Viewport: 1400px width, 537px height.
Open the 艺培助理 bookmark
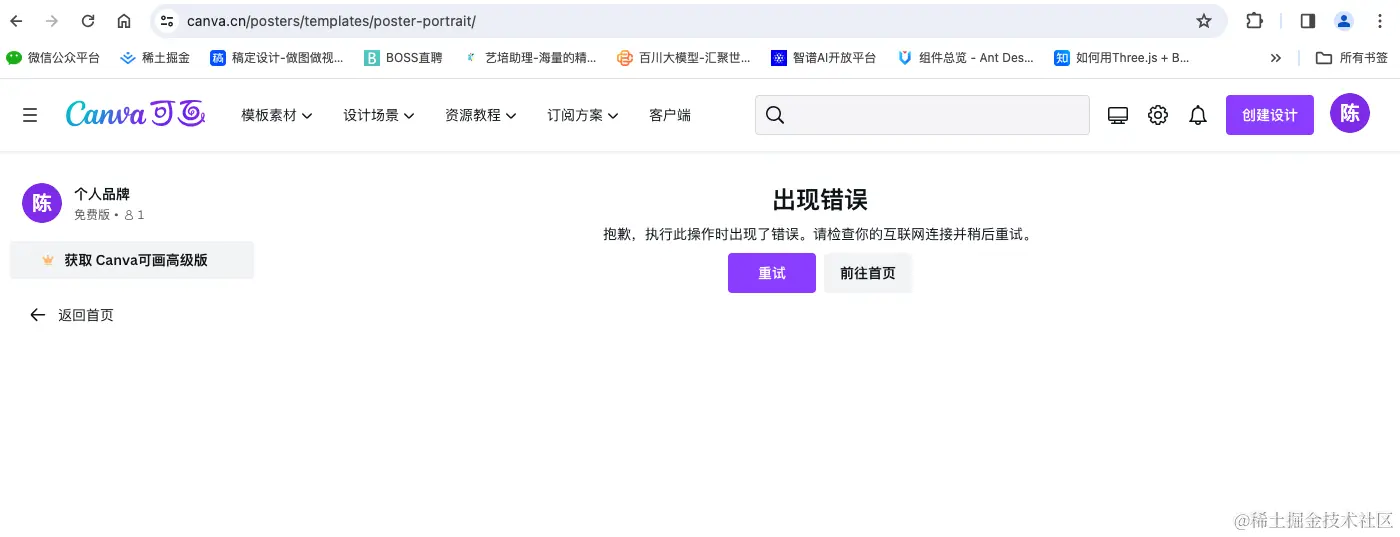[530, 58]
